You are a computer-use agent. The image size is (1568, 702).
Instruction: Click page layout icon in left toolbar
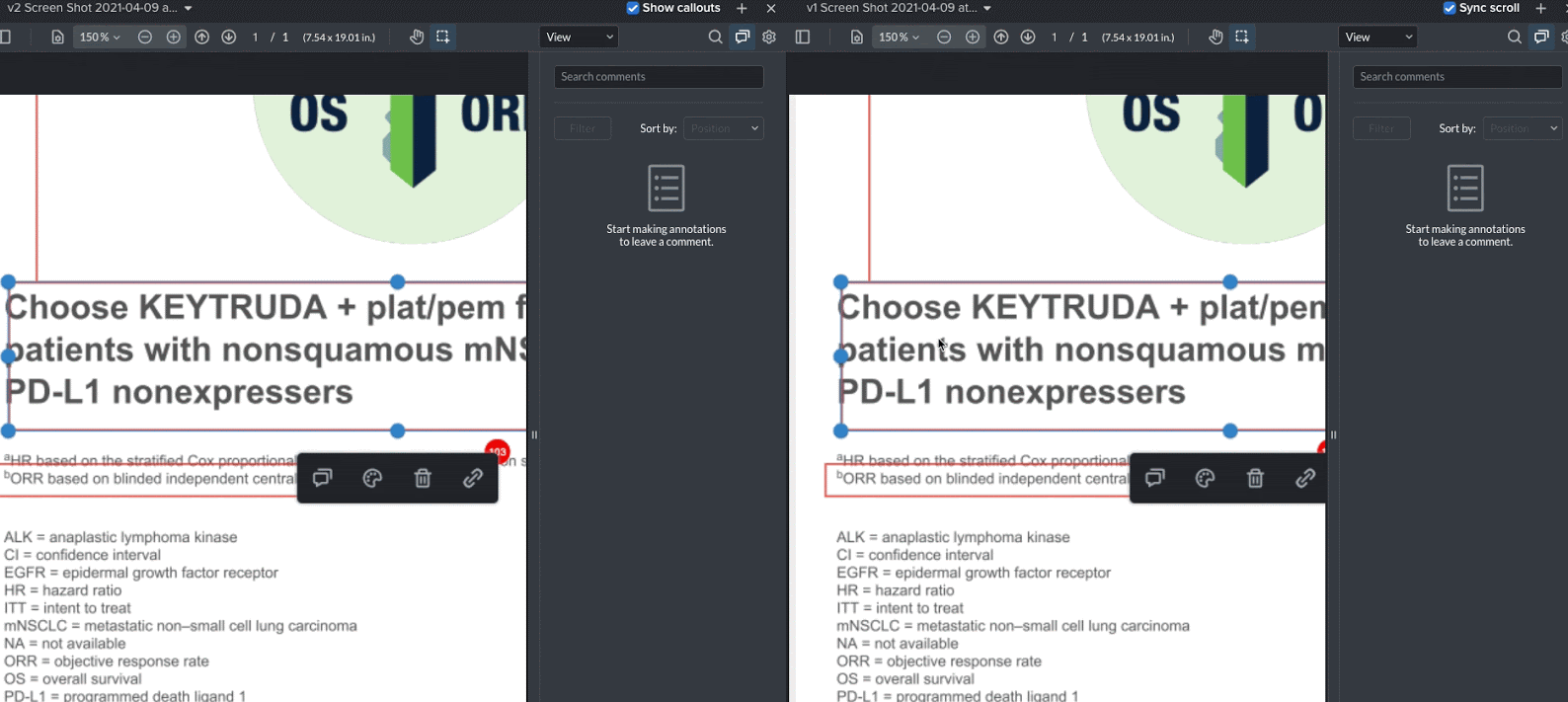[x=58, y=37]
